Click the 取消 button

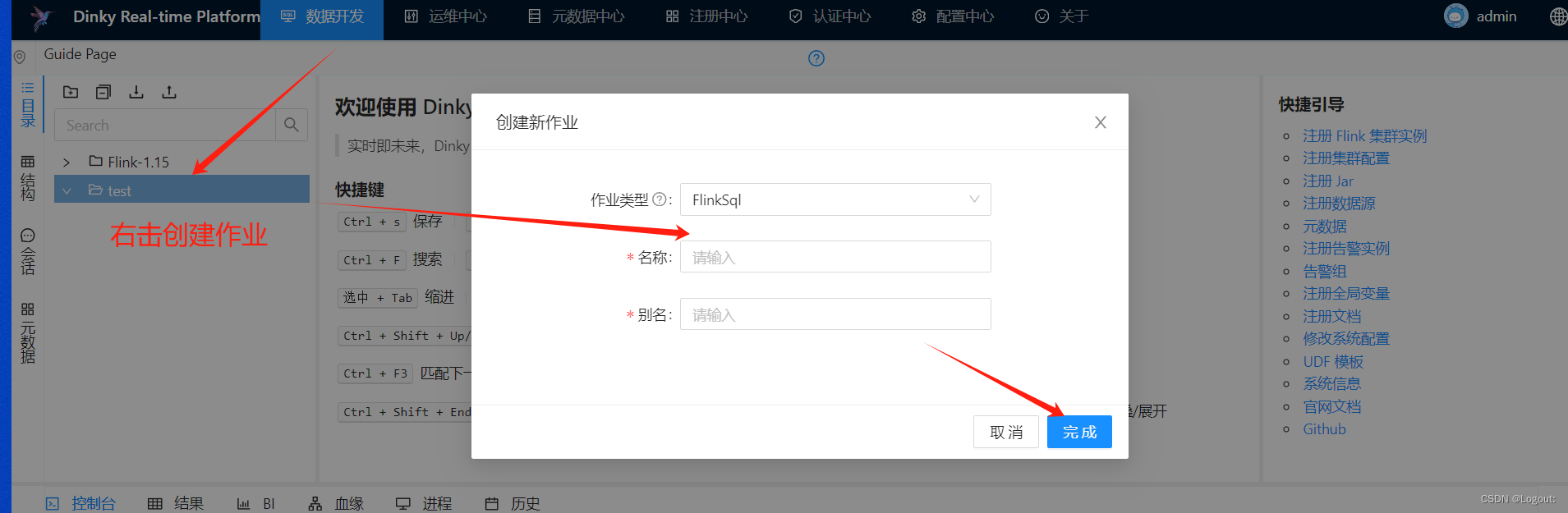[1006, 432]
